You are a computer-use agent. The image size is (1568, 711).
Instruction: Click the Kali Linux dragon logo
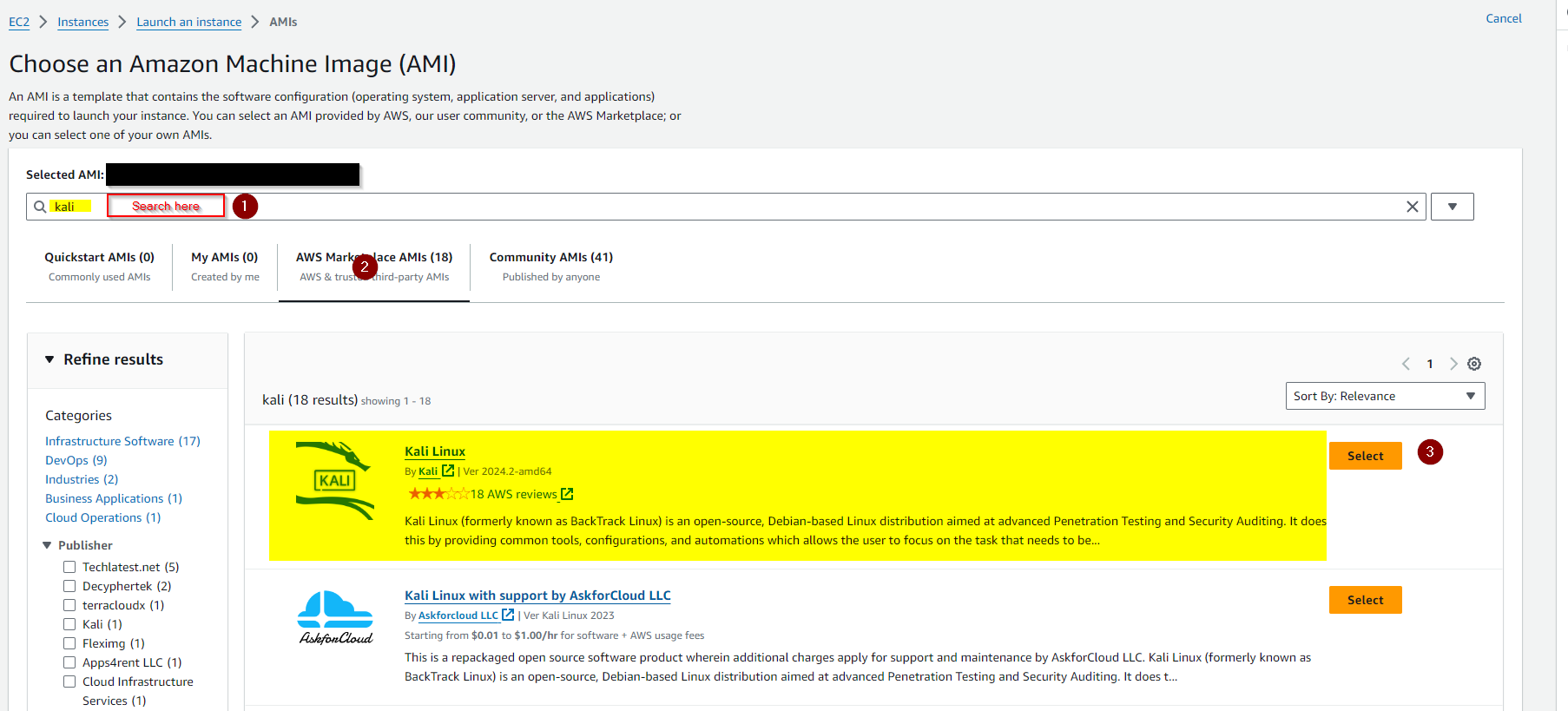click(x=335, y=481)
